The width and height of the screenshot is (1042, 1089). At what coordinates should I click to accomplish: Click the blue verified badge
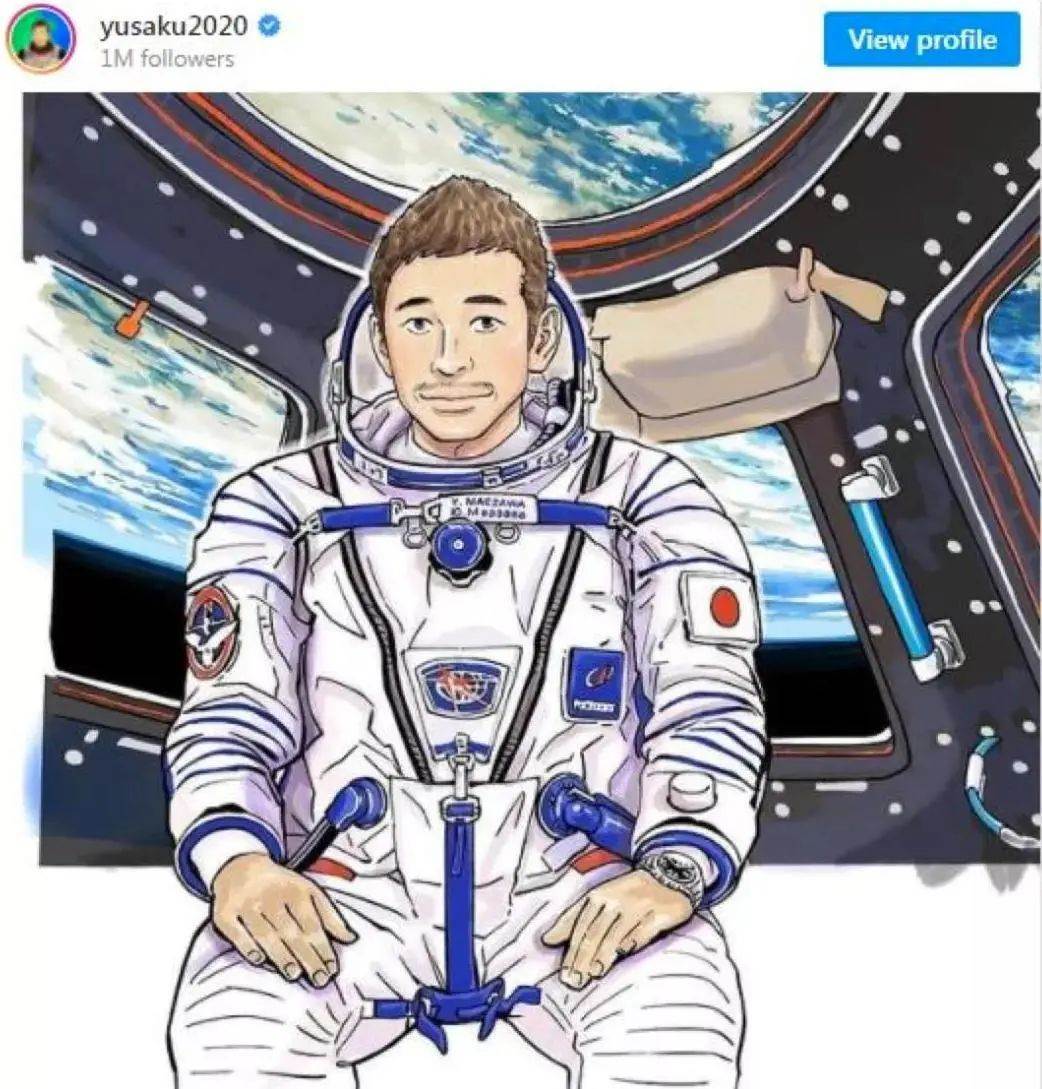(x=270, y=27)
